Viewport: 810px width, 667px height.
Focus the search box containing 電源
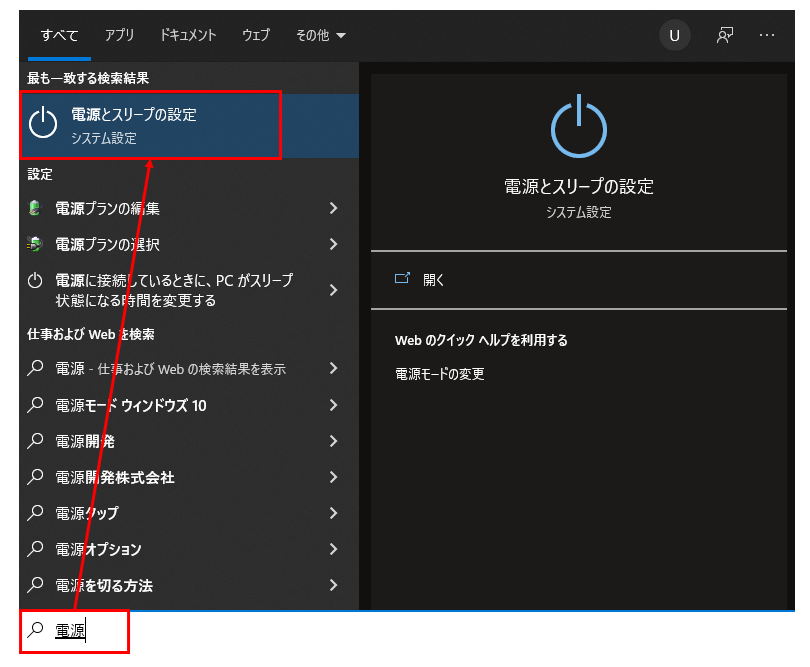tap(74, 631)
